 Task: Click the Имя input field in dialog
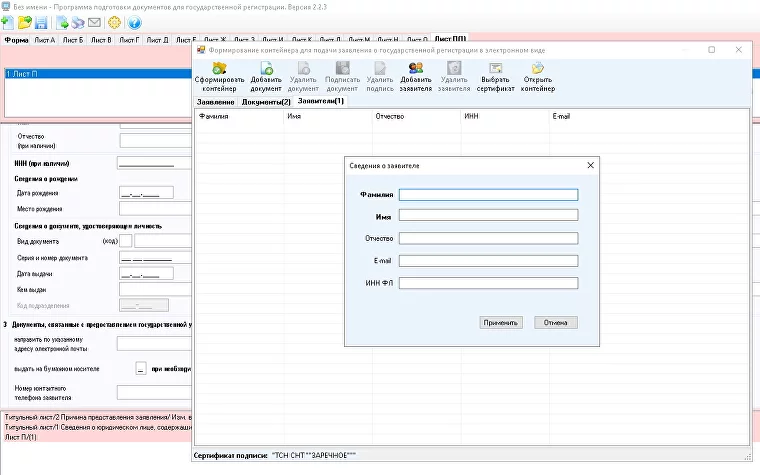[x=488, y=215]
